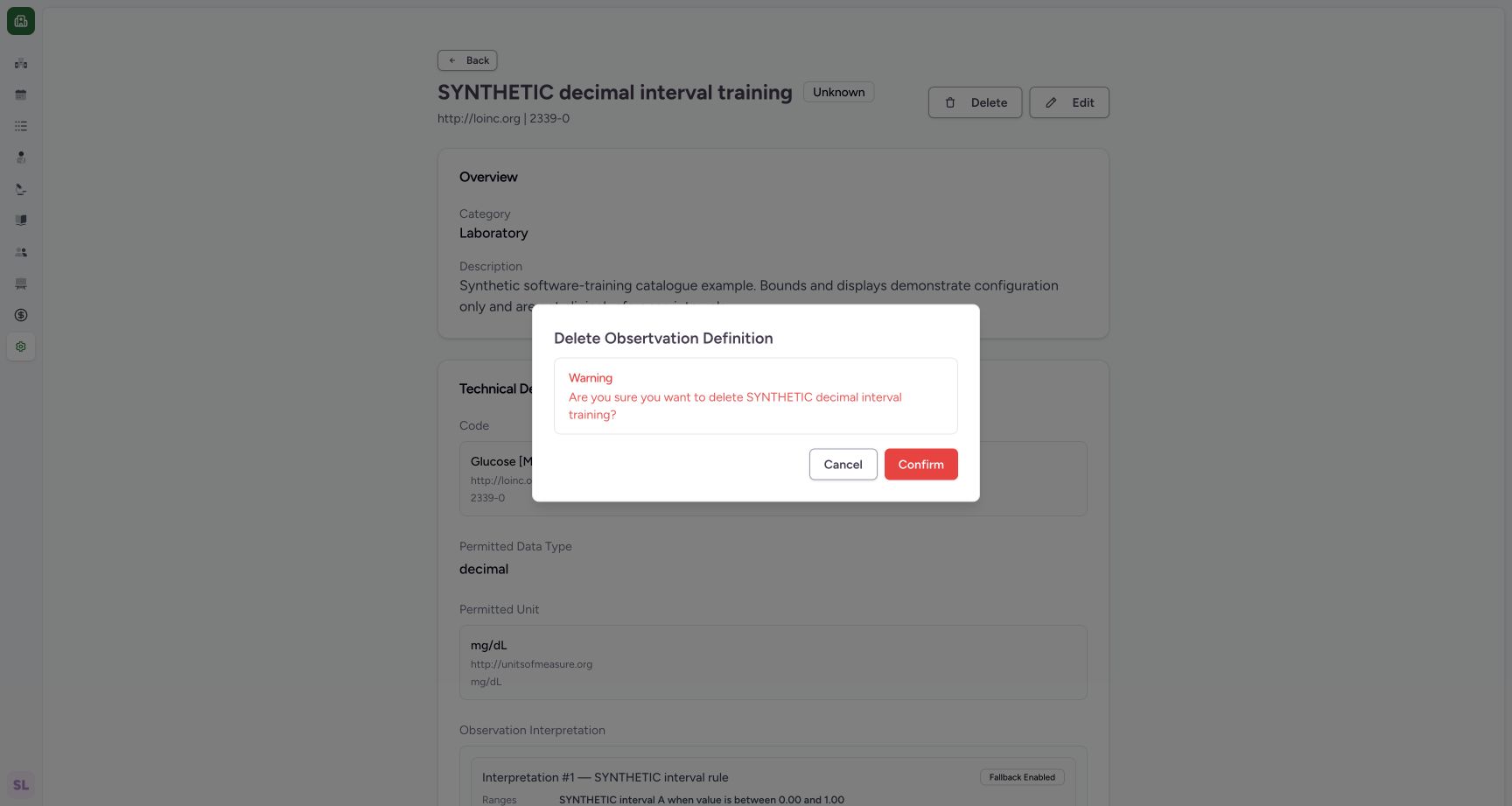The image size is (1512, 806).
Task: Click the green facility logo icon
Action: (x=21, y=21)
